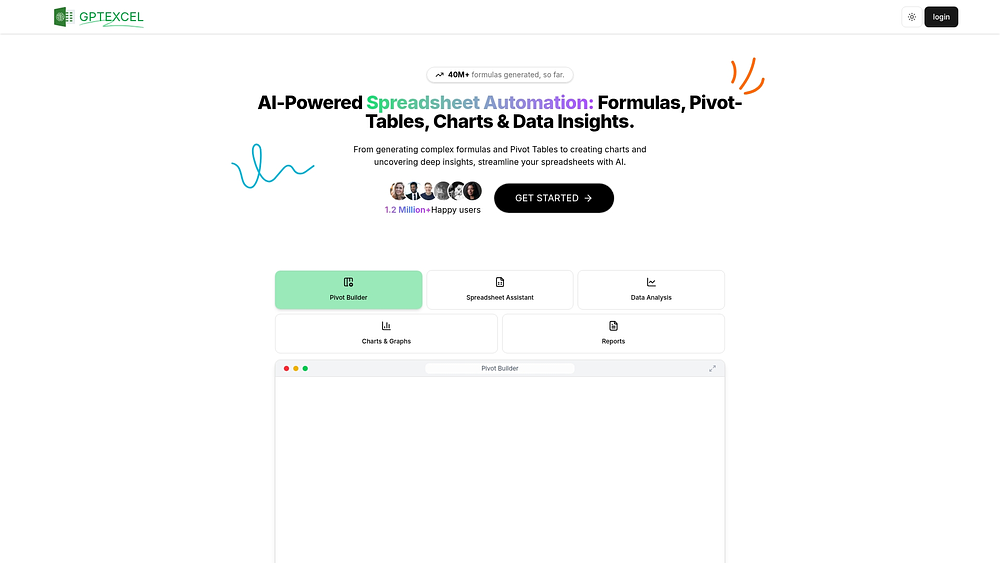This screenshot has height=563, width=1000.
Task: Click the GPTExcel logo icon
Action: (63, 16)
